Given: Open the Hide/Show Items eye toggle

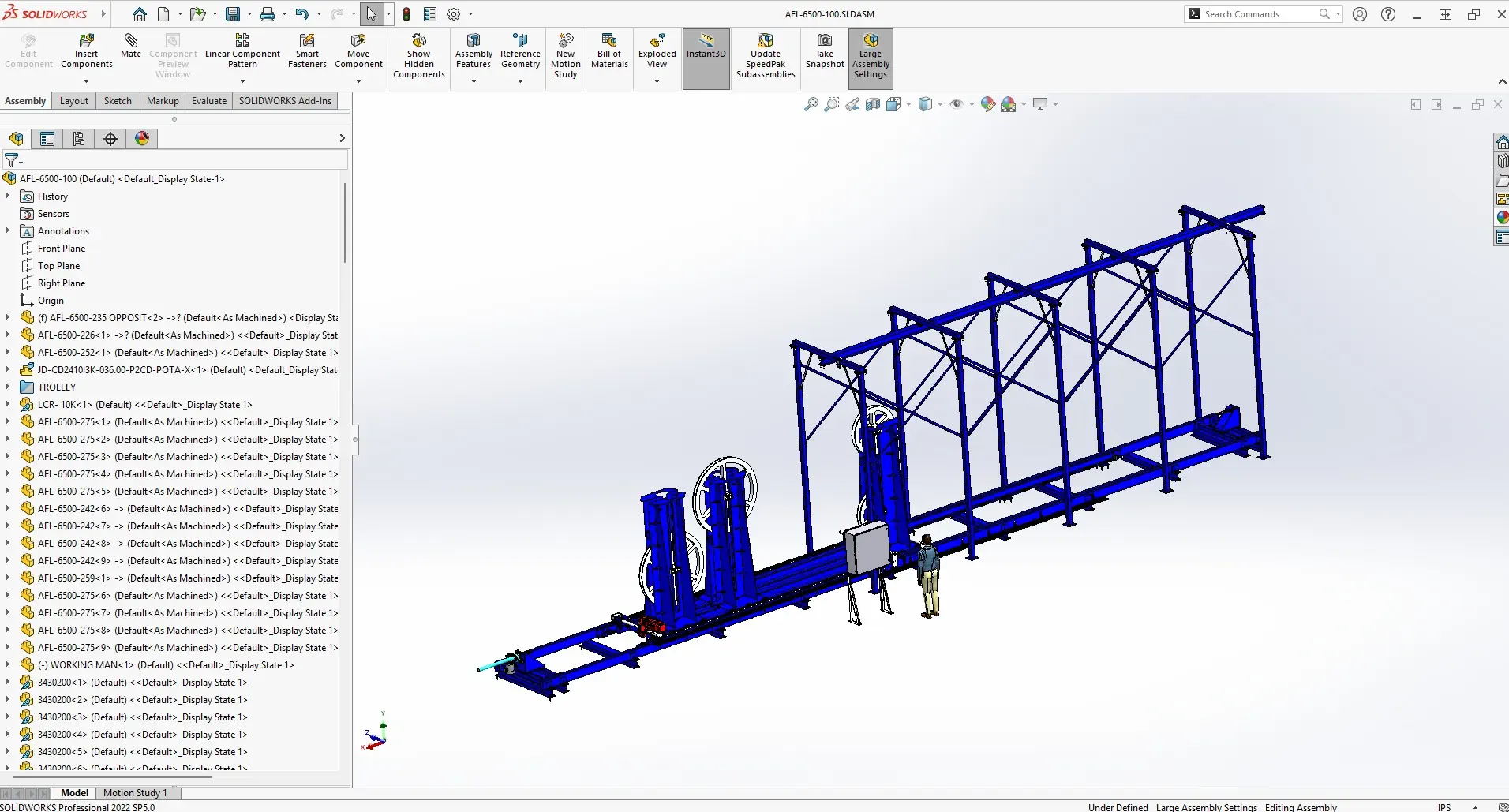Looking at the screenshot, I should [x=957, y=103].
